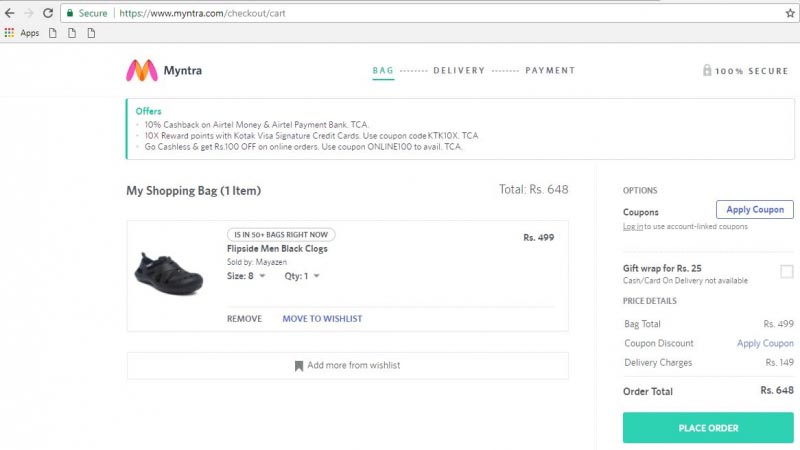Click the Go Cashless ONLINE100 offer text
The width and height of the screenshot is (800, 450).
[x=303, y=147]
